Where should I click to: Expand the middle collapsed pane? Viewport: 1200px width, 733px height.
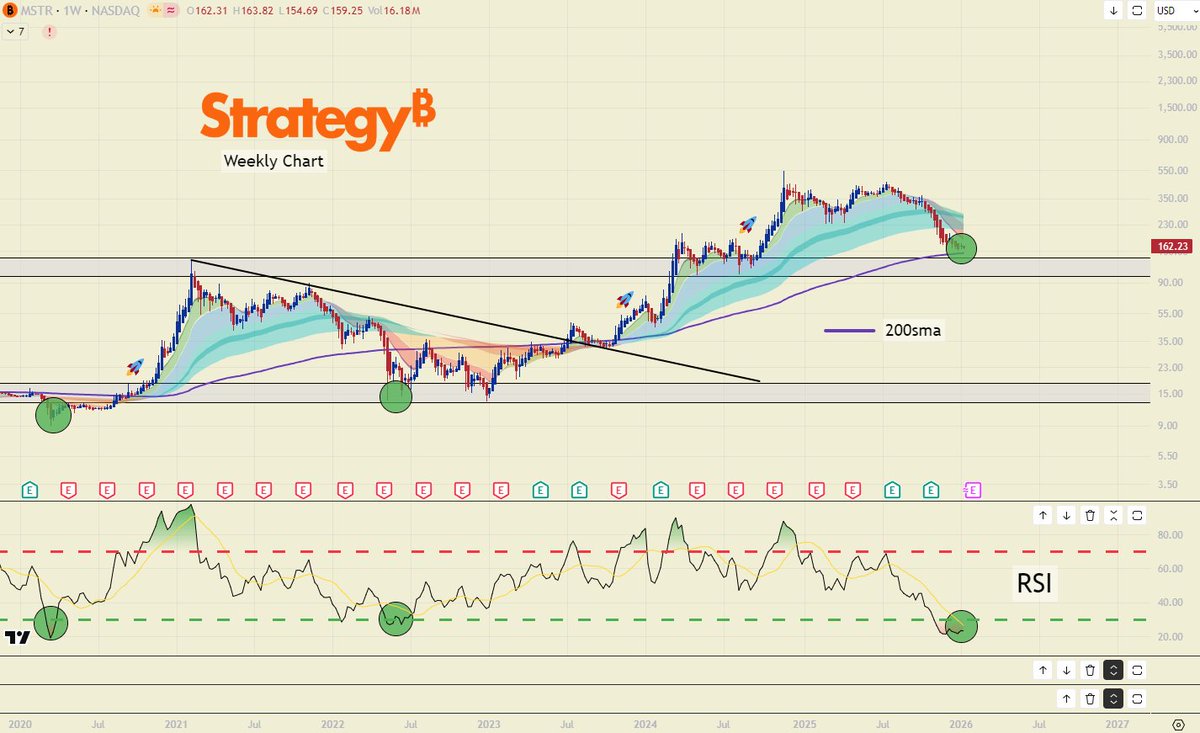click(x=1114, y=670)
